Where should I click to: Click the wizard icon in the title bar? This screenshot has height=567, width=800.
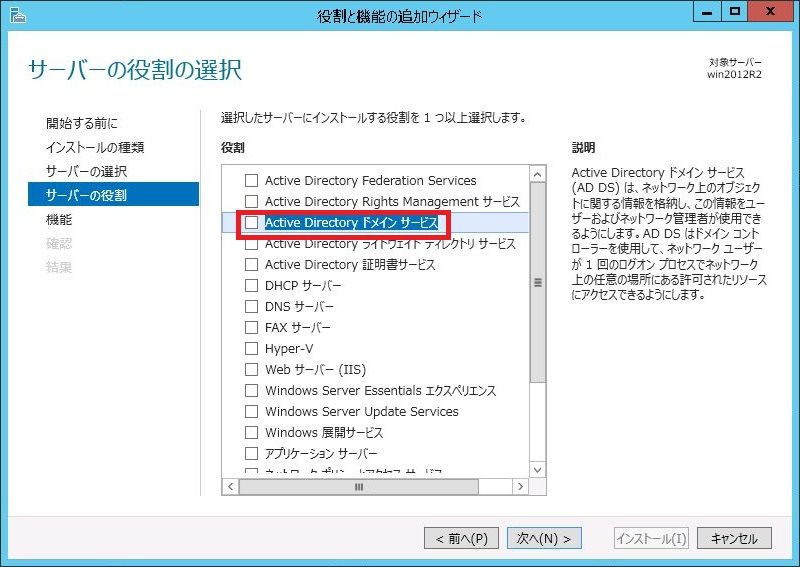[17, 16]
